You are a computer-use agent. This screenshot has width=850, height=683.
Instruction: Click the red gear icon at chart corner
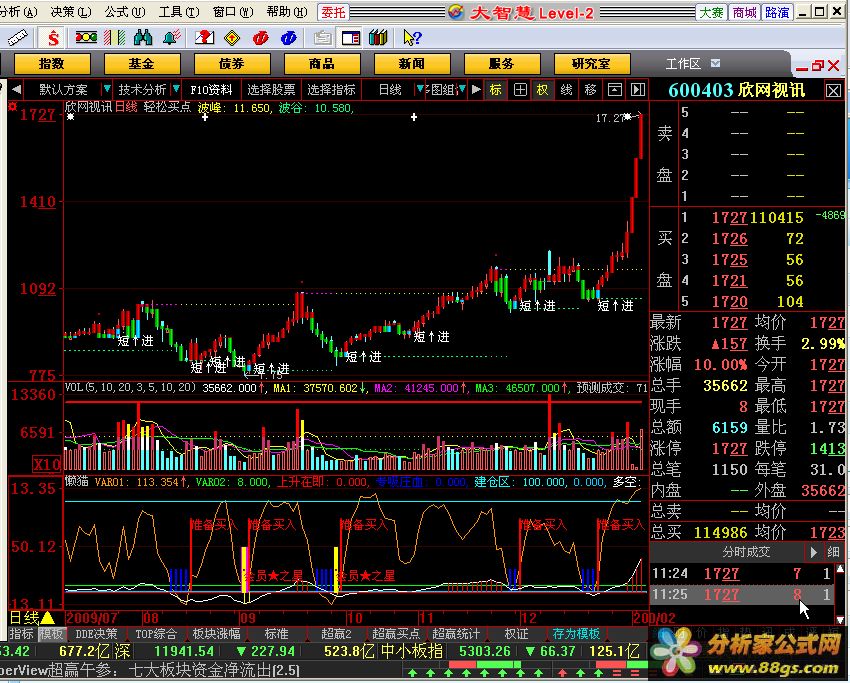point(12,106)
